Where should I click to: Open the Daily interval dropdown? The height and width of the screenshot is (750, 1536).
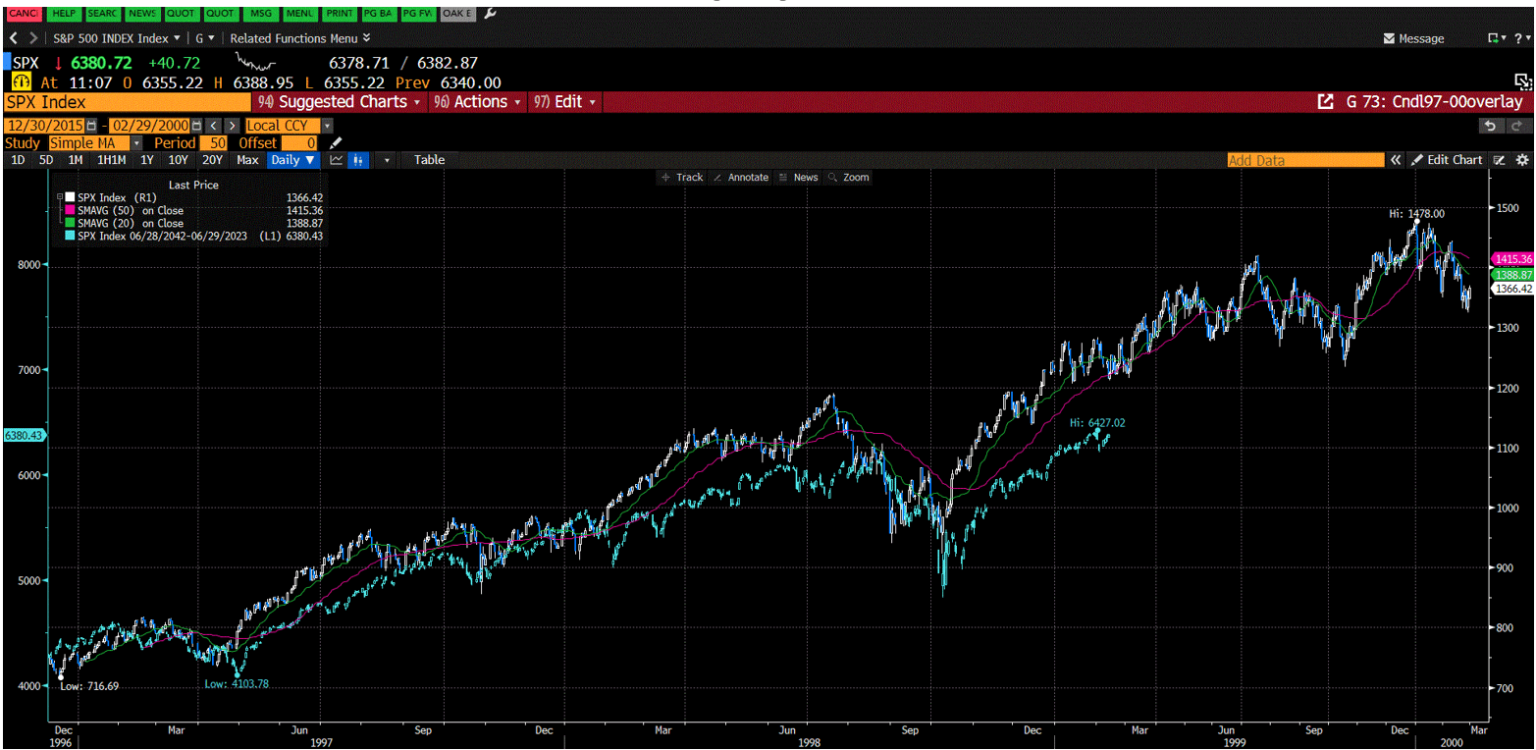[293, 160]
